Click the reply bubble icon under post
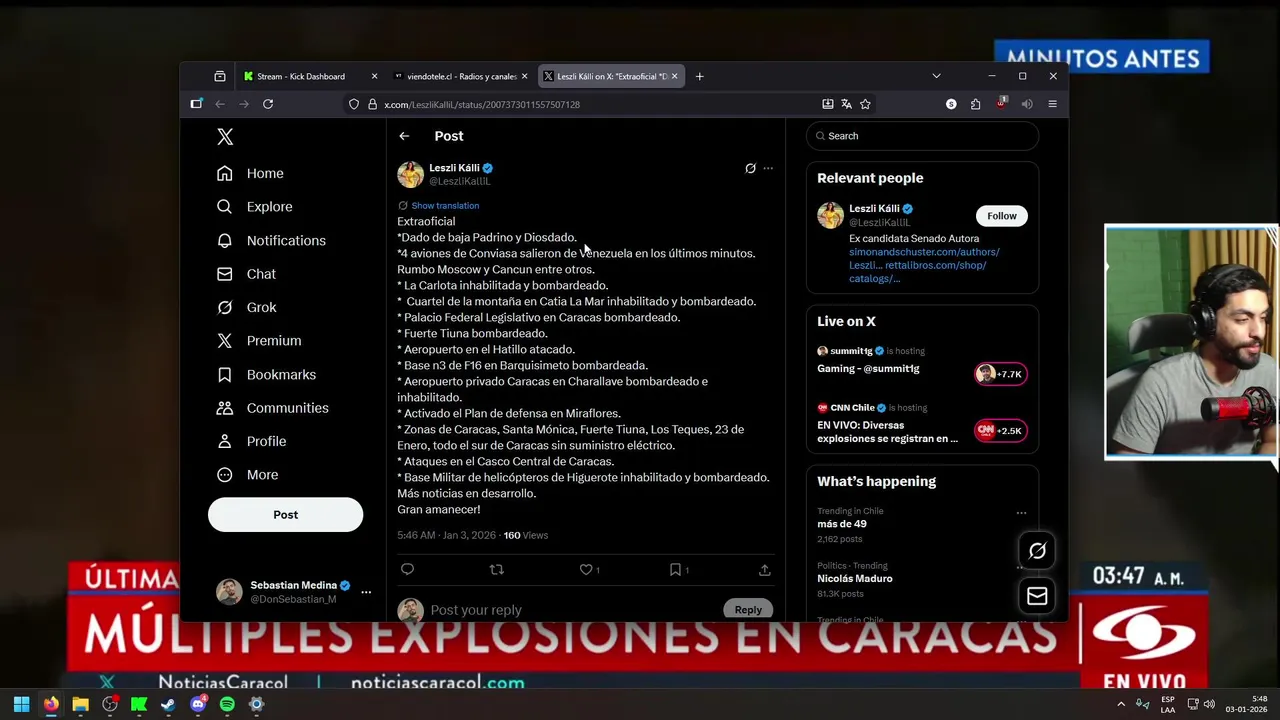The image size is (1280, 720). coord(407,569)
